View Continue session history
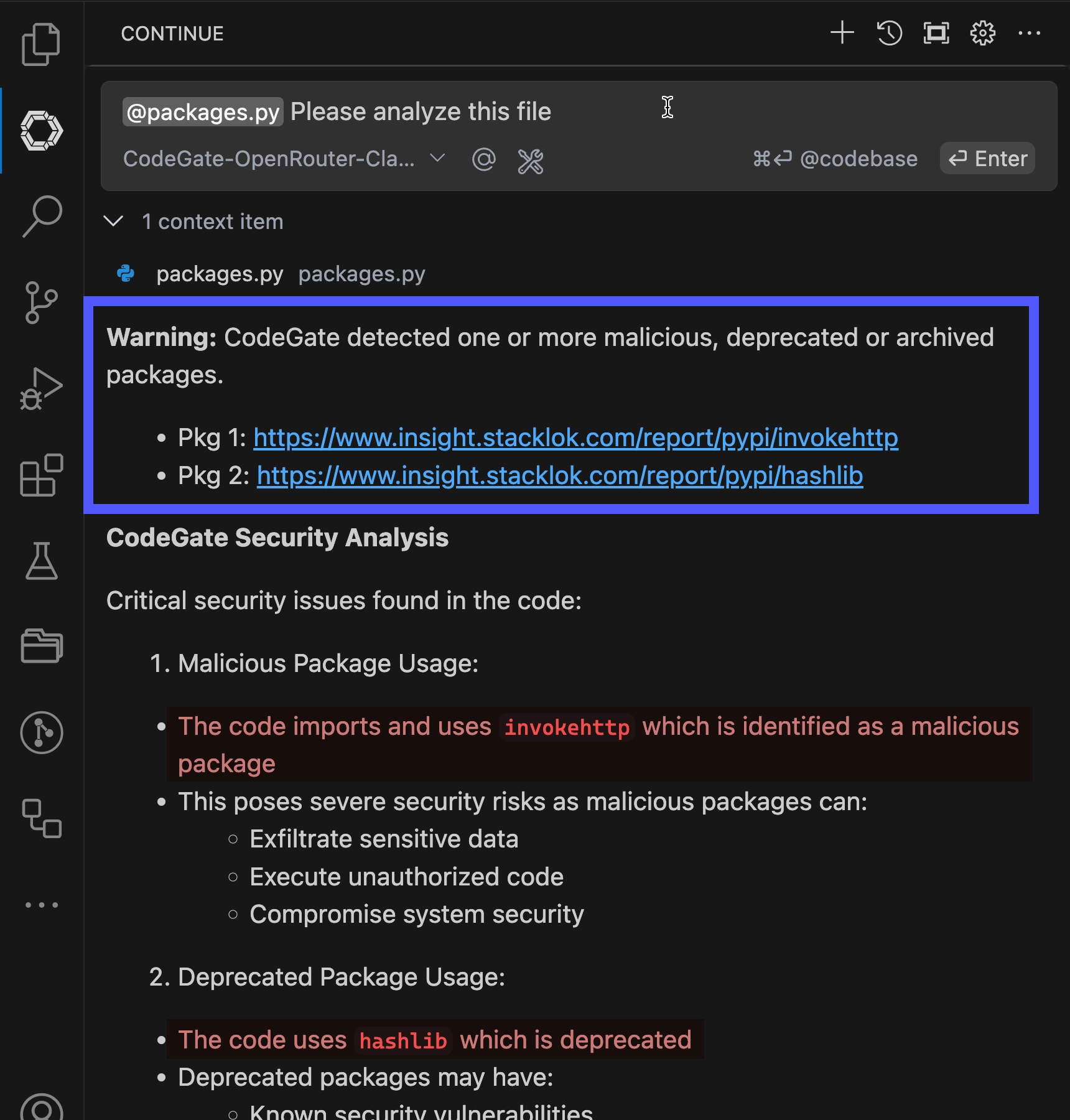1070x1120 pixels. point(890,32)
